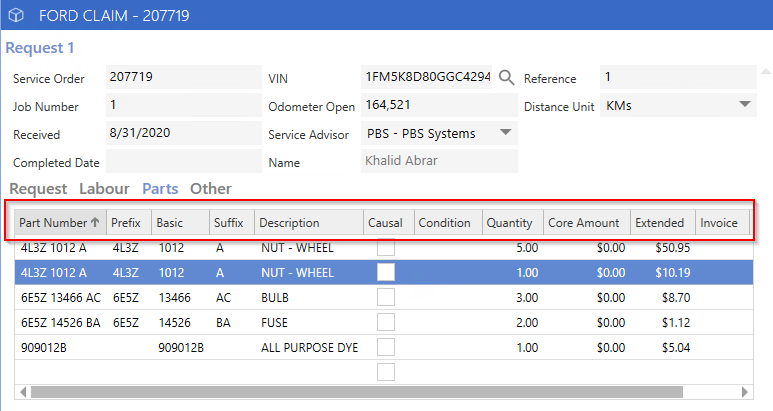
Task: Click the Name field Khalid Abrar
Action: pyautogui.click(x=439, y=161)
